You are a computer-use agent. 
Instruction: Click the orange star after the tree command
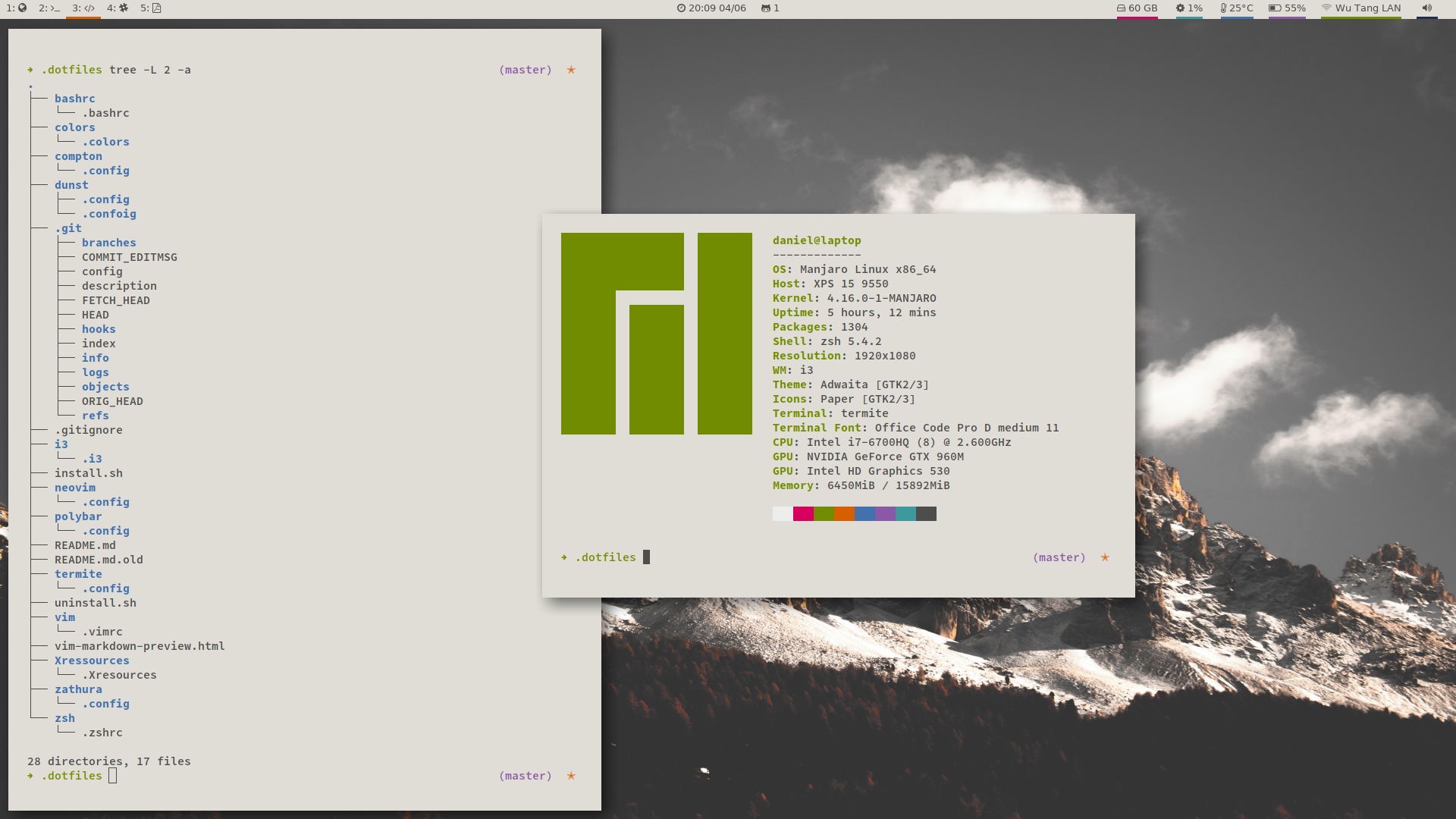coord(571,70)
